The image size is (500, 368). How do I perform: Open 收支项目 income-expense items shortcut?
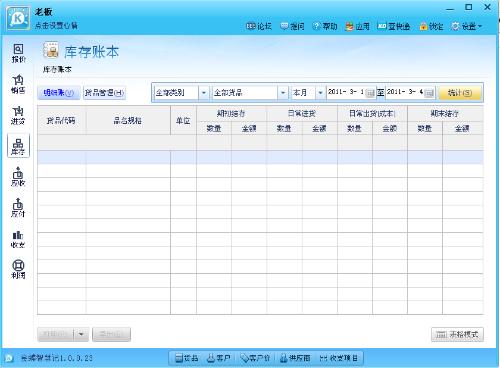click(339, 358)
